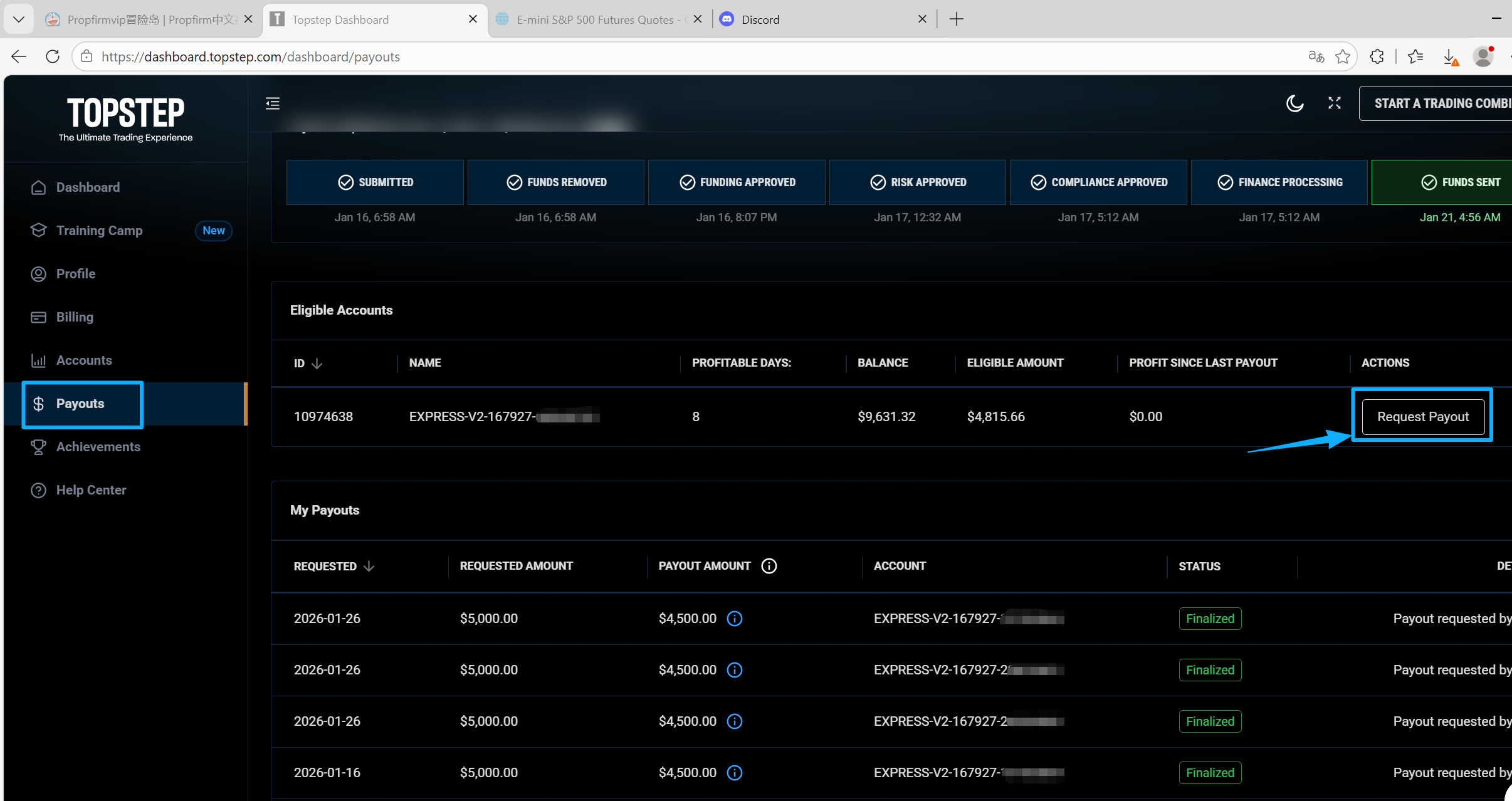Toggle dark mode moon icon
The width and height of the screenshot is (1512, 801).
[x=1294, y=103]
